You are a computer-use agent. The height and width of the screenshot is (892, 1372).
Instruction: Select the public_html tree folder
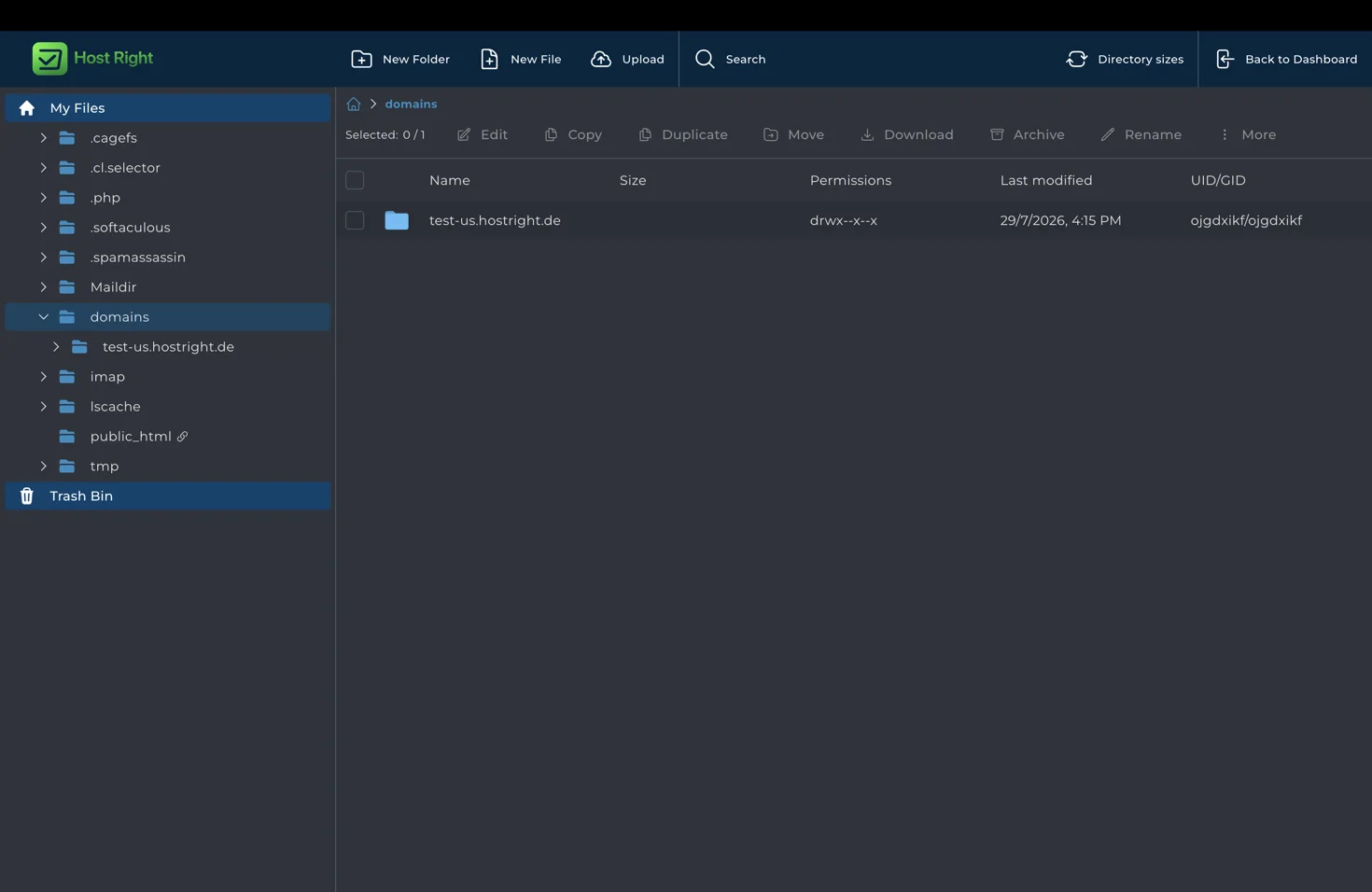click(131, 437)
